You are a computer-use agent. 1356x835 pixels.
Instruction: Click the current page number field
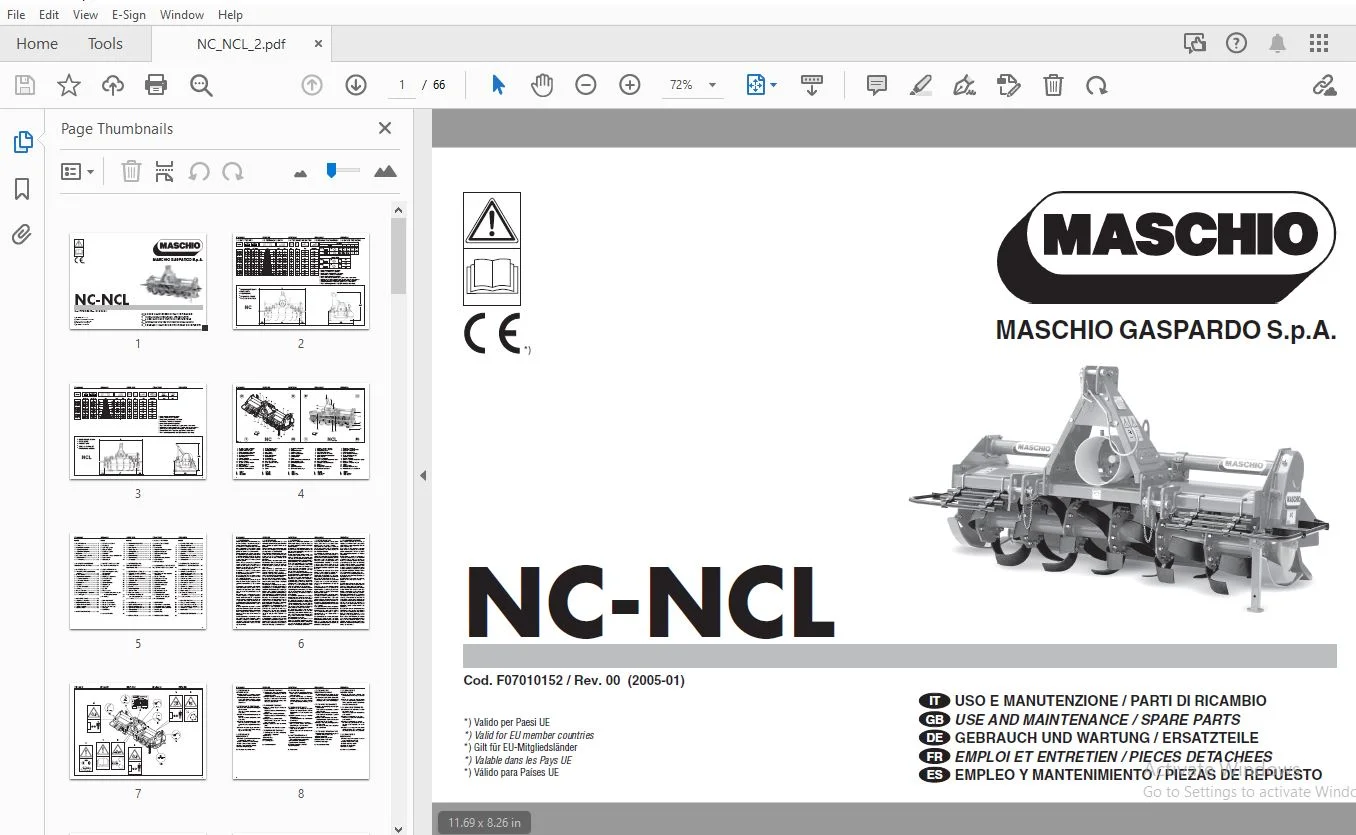tap(402, 86)
